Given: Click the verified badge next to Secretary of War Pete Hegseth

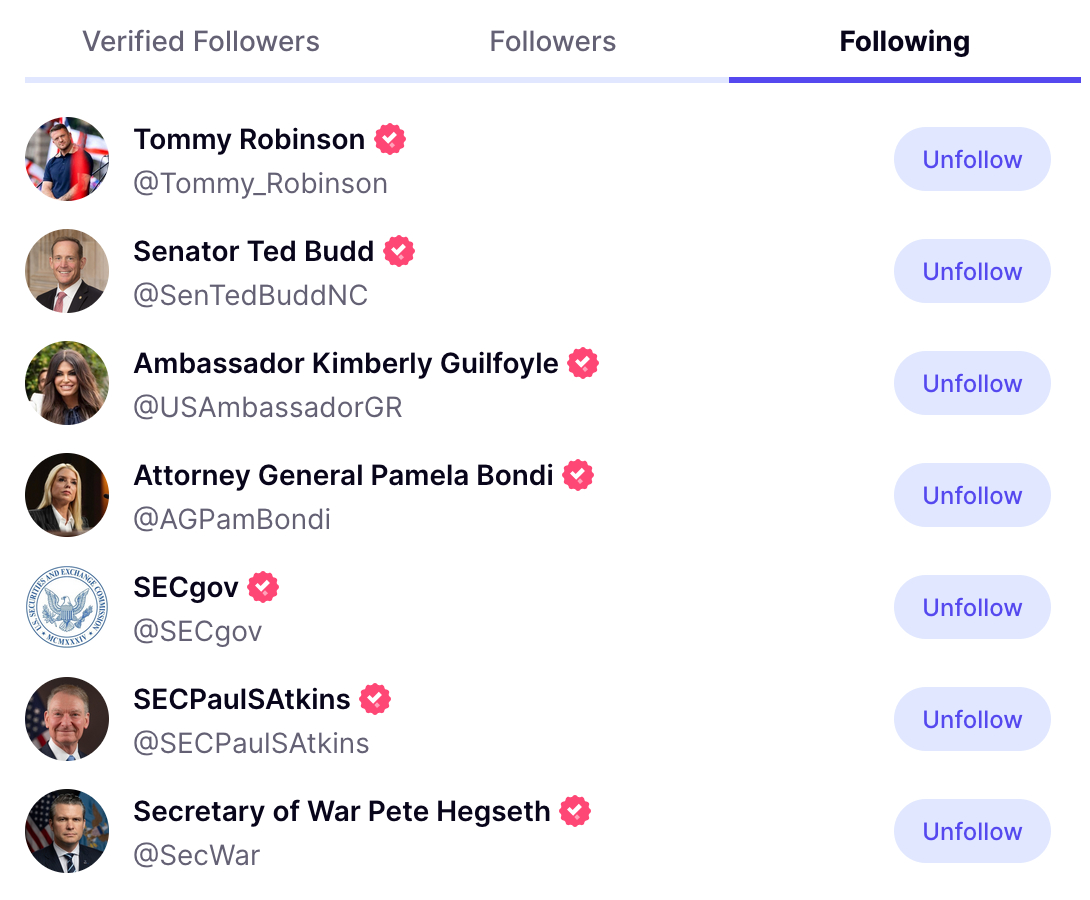Looking at the screenshot, I should point(575,811).
